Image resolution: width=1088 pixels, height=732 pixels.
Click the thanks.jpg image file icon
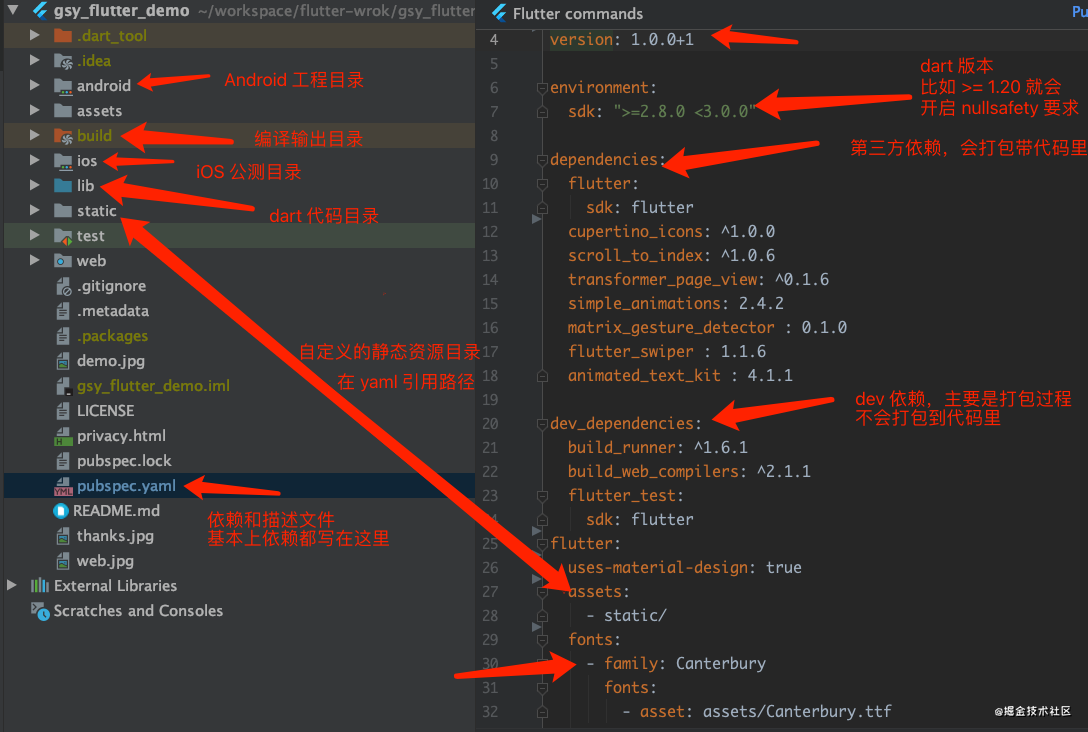63,536
